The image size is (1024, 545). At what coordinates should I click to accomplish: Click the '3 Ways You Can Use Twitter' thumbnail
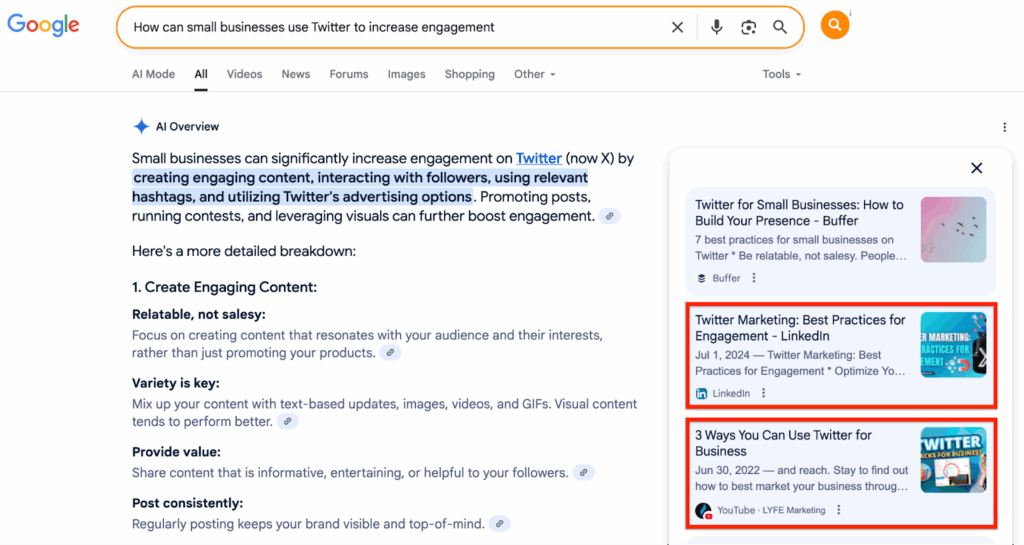pyautogui.click(x=952, y=460)
